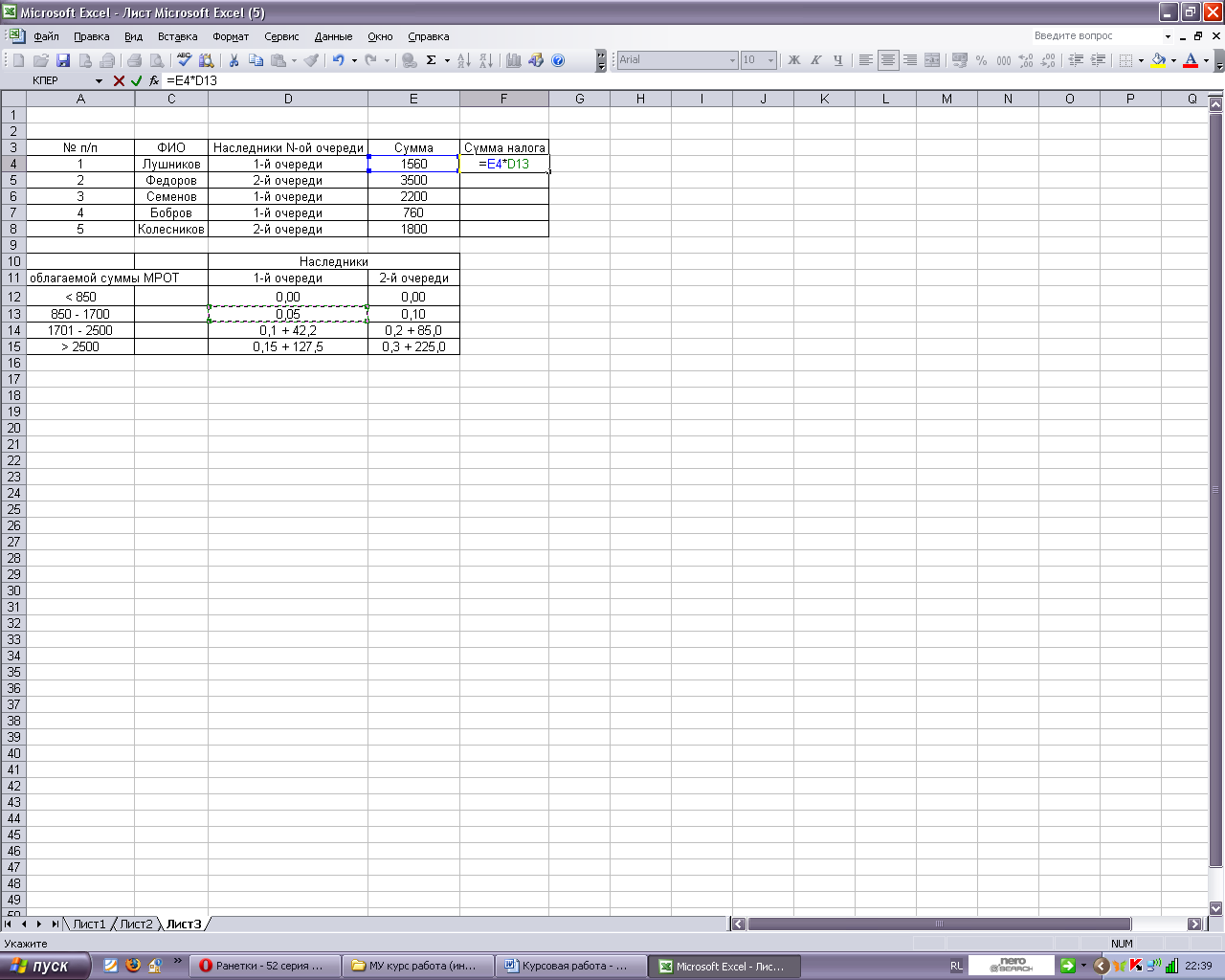Switch to the Ранетки Opera taskbar button
This screenshot has height=980, width=1225.
click(x=265, y=966)
